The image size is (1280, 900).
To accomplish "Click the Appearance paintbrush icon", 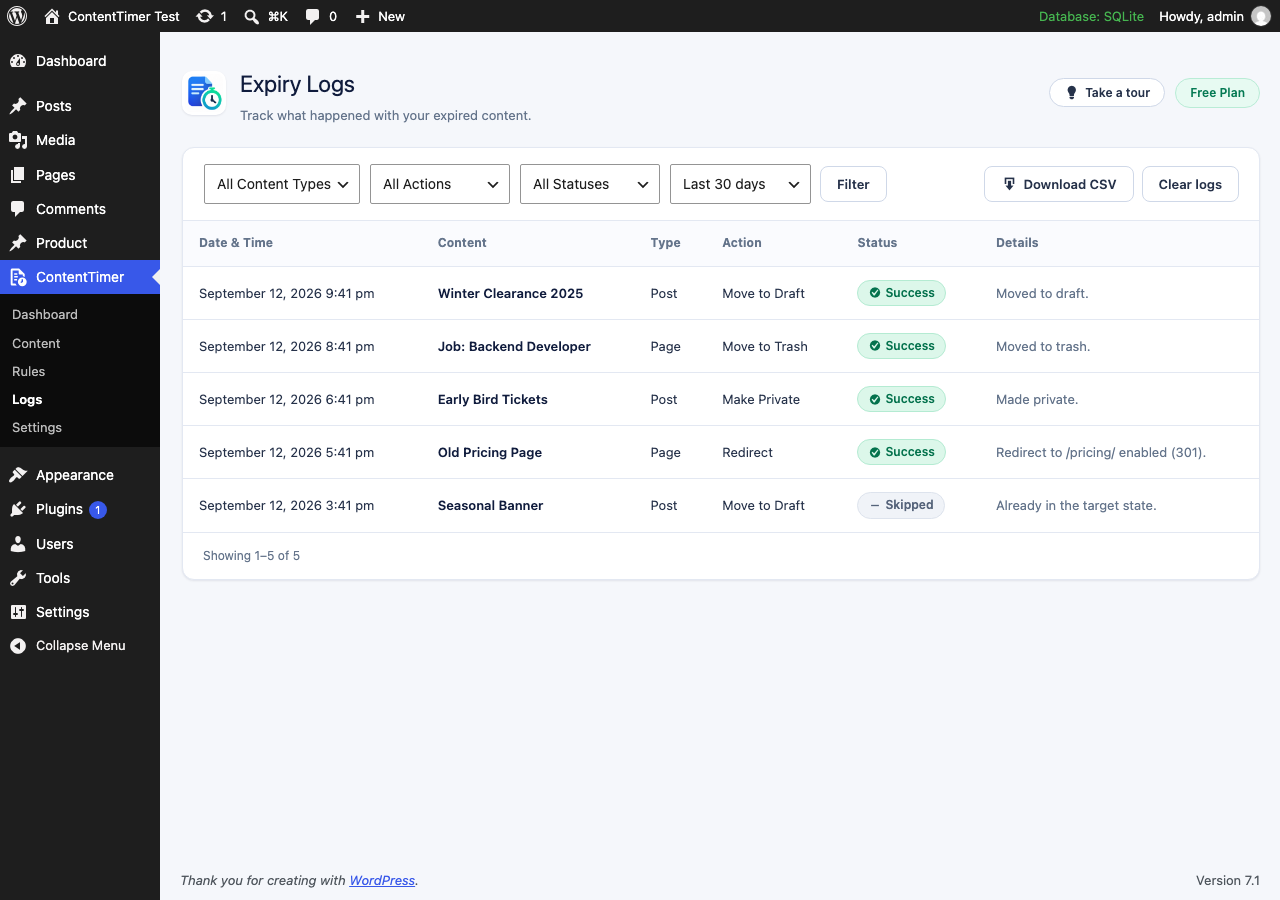I will pos(18,475).
